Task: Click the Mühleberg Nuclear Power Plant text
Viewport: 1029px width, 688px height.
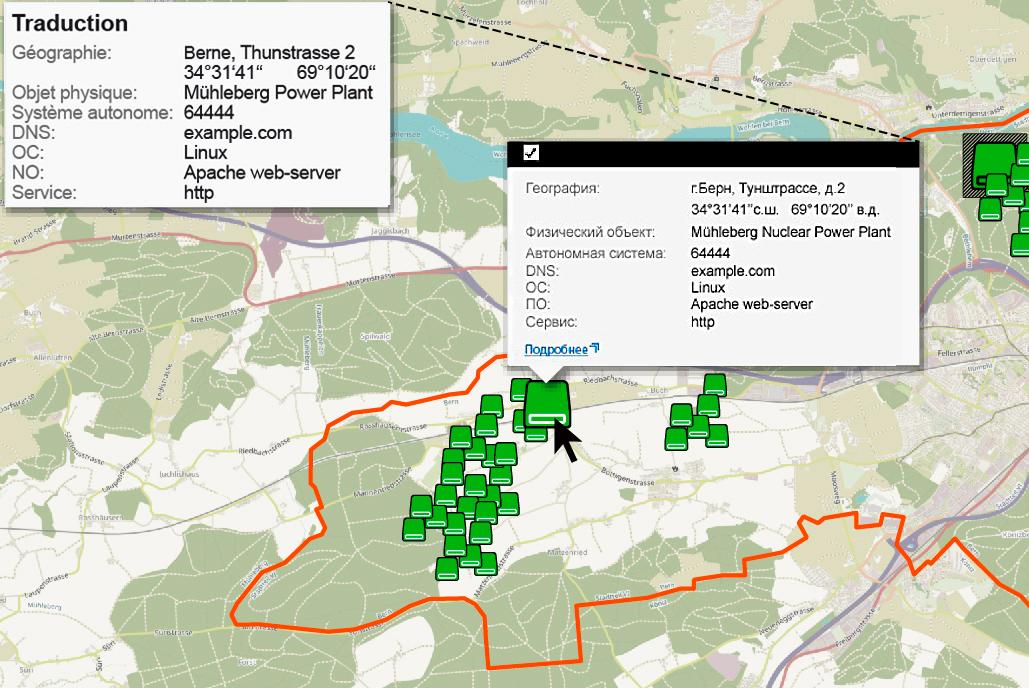Action: pos(790,232)
